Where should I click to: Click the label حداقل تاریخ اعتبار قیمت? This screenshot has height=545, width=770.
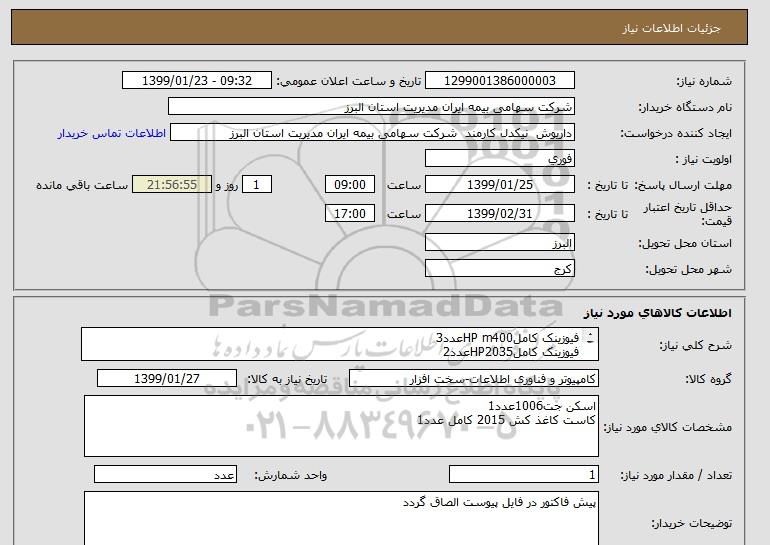point(688,214)
